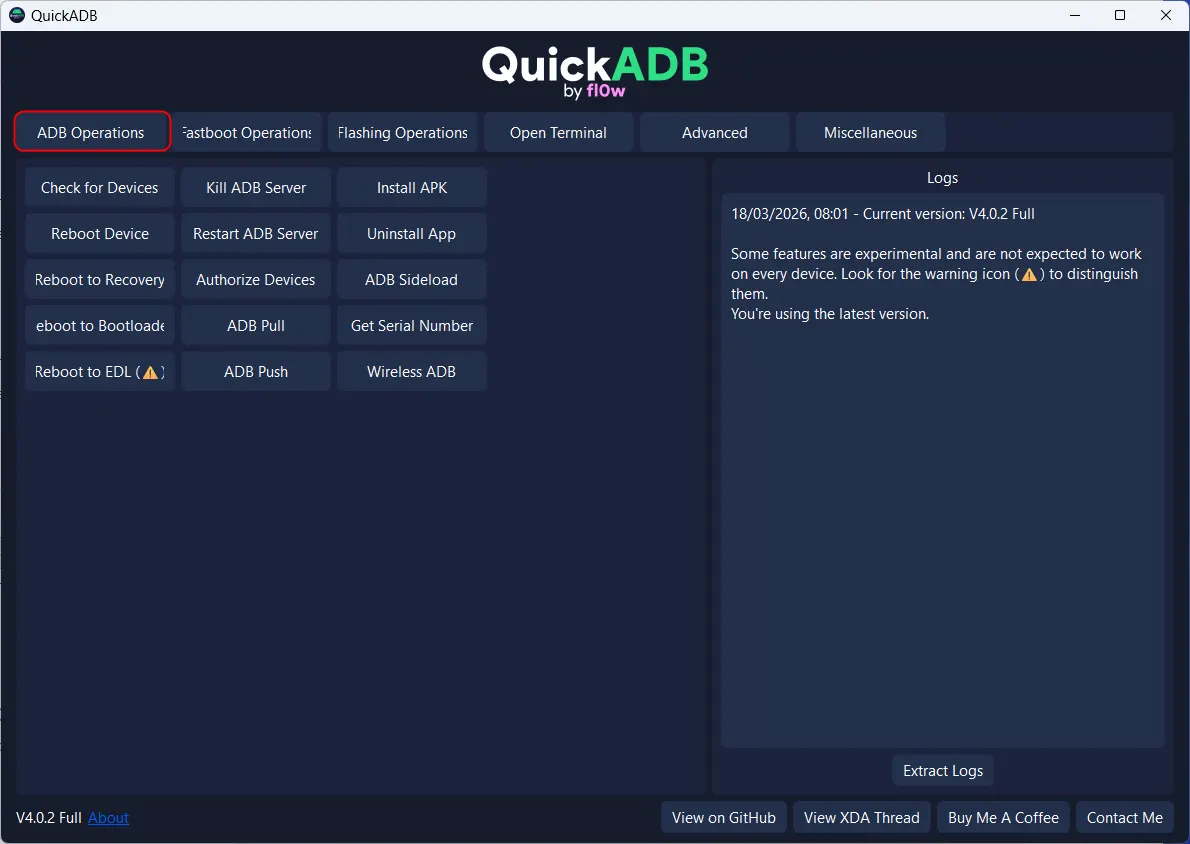
Task: Click inside the Logs text area
Action: pos(942,500)
